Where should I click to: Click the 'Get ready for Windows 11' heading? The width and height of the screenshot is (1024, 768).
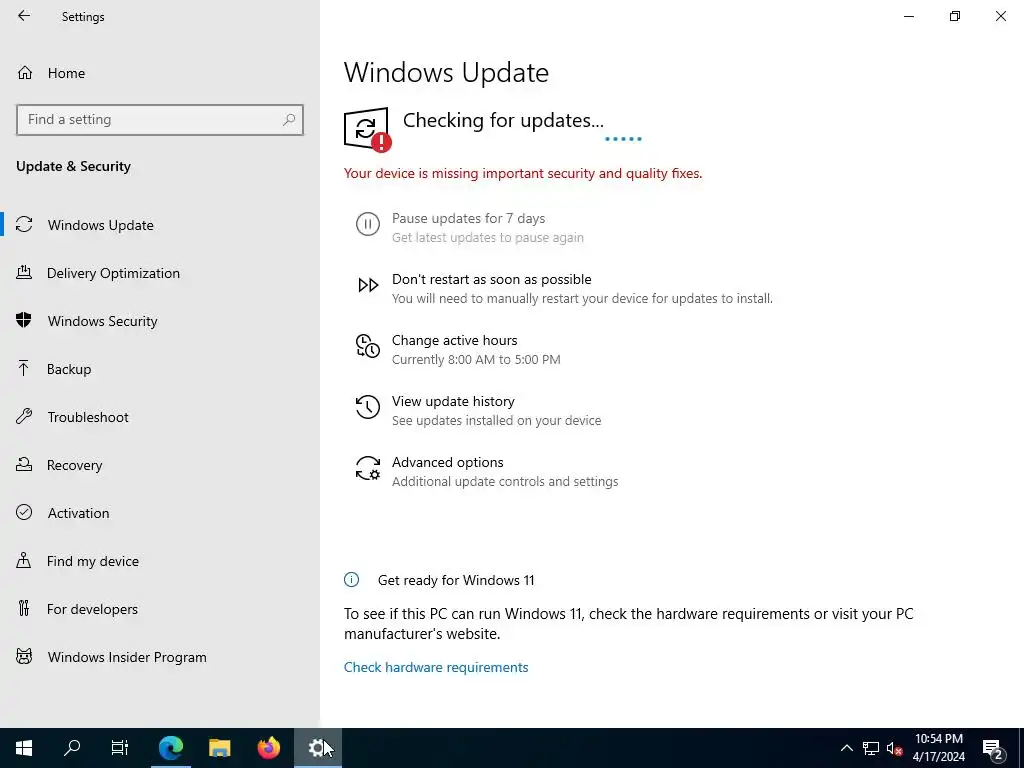point(456,580)
